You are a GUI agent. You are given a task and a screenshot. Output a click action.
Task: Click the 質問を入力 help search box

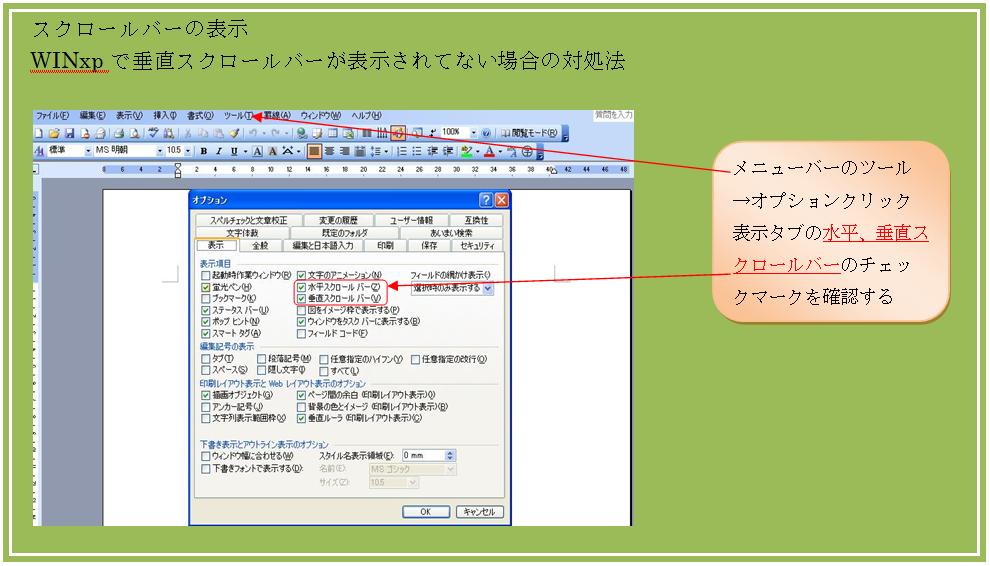click(612, 115)
